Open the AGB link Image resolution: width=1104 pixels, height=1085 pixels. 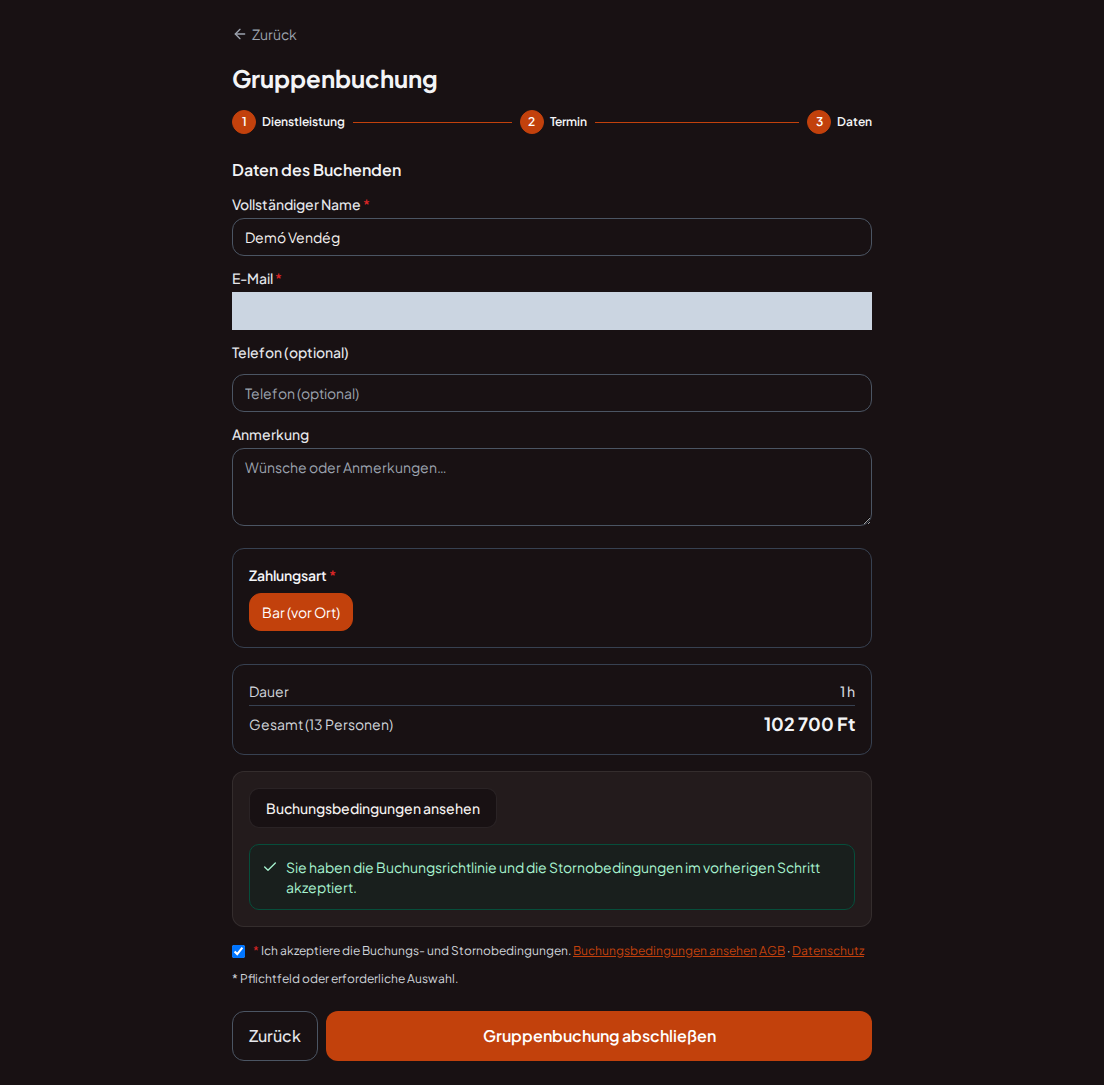772,951
